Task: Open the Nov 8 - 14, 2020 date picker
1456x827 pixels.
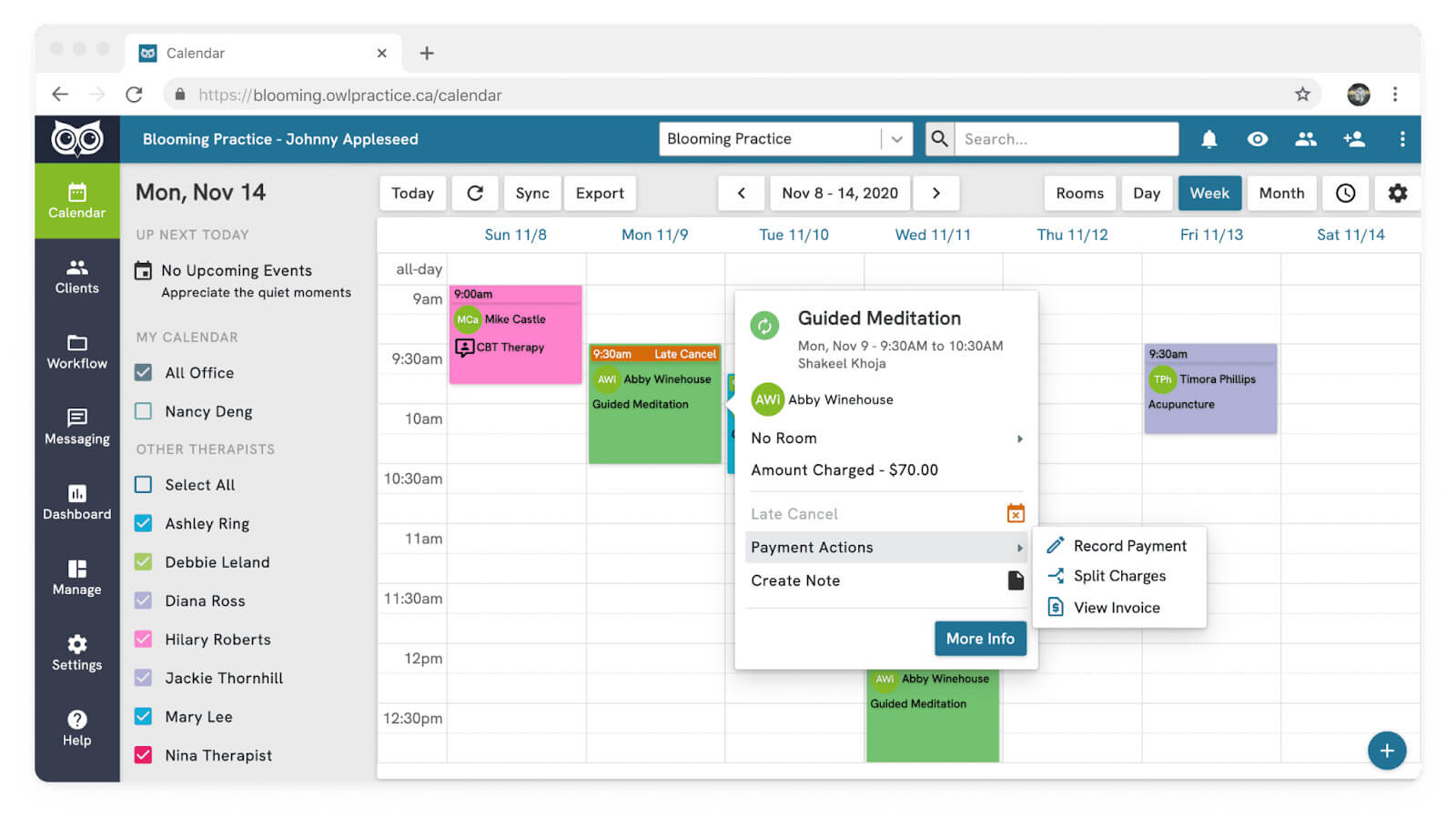Action: [x=839, y=193]
